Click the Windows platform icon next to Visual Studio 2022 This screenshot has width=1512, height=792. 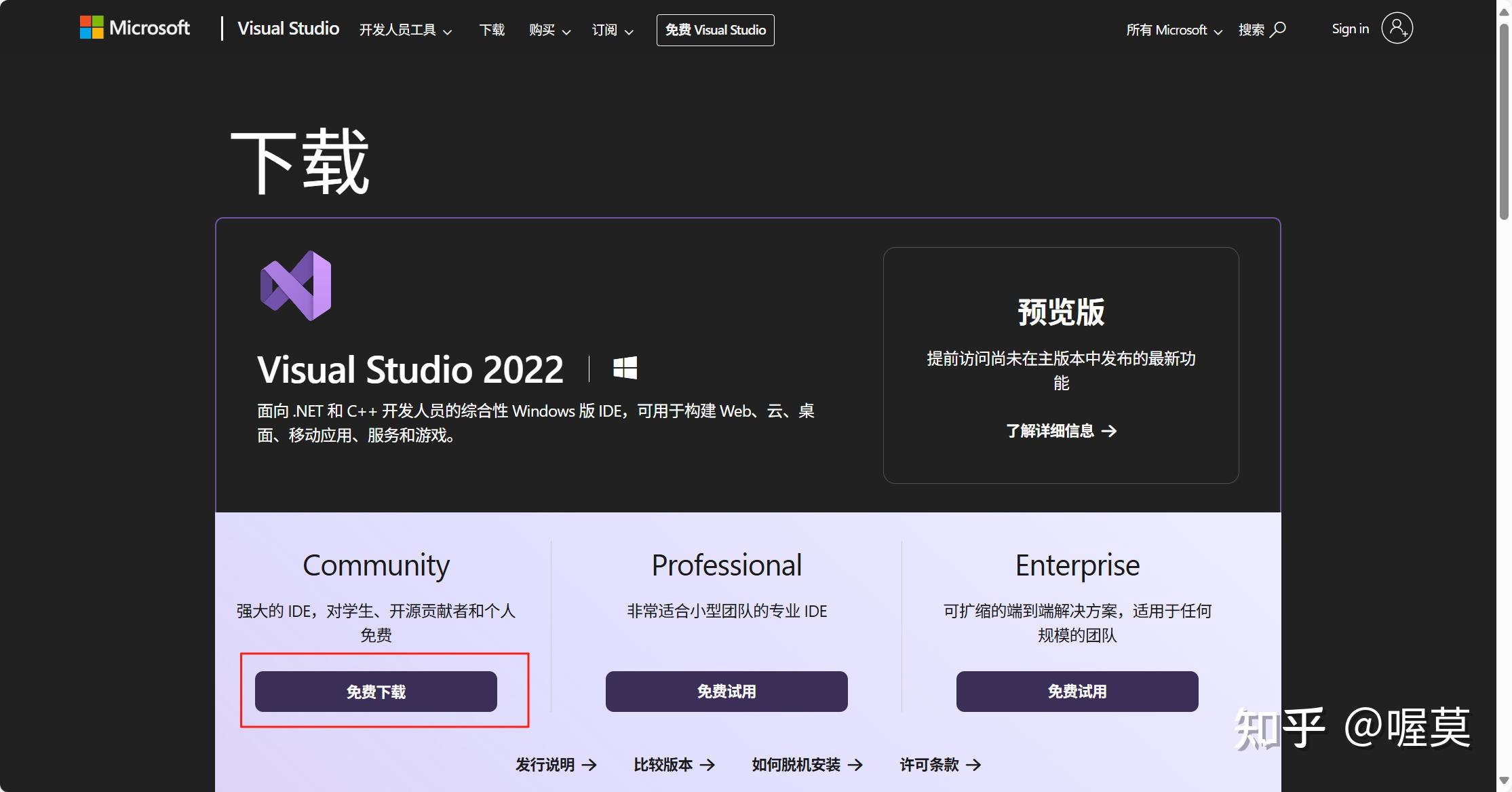coord(625,369)
